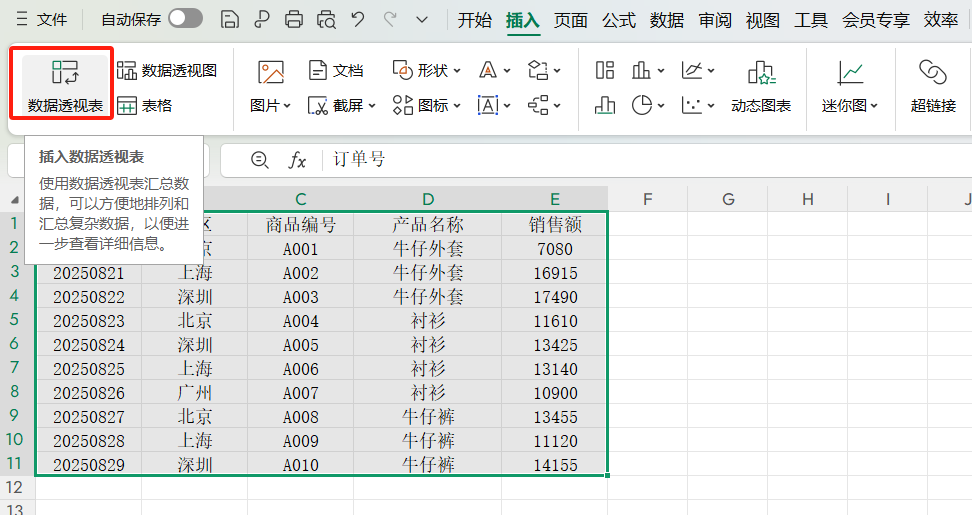972x515 pixels.
Task: Insert a 动态图表 dynamic chart
Action: 761,86
